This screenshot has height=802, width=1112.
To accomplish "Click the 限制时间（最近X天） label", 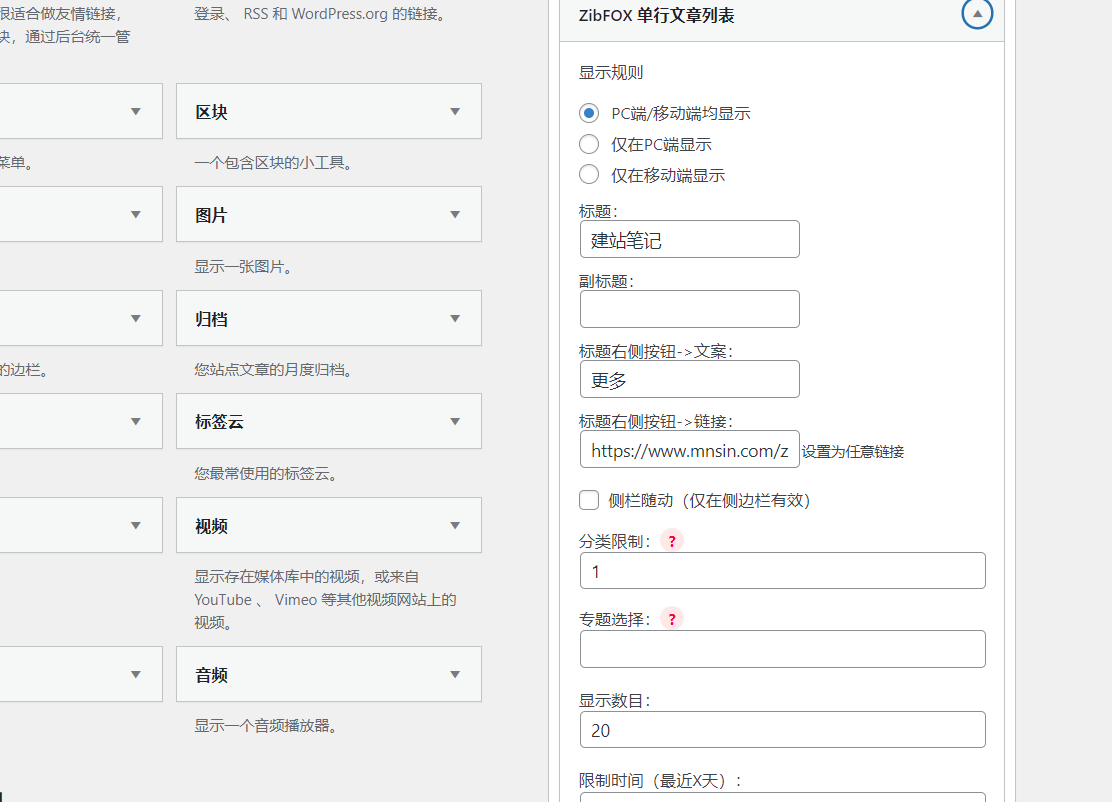I will (660, 781).
